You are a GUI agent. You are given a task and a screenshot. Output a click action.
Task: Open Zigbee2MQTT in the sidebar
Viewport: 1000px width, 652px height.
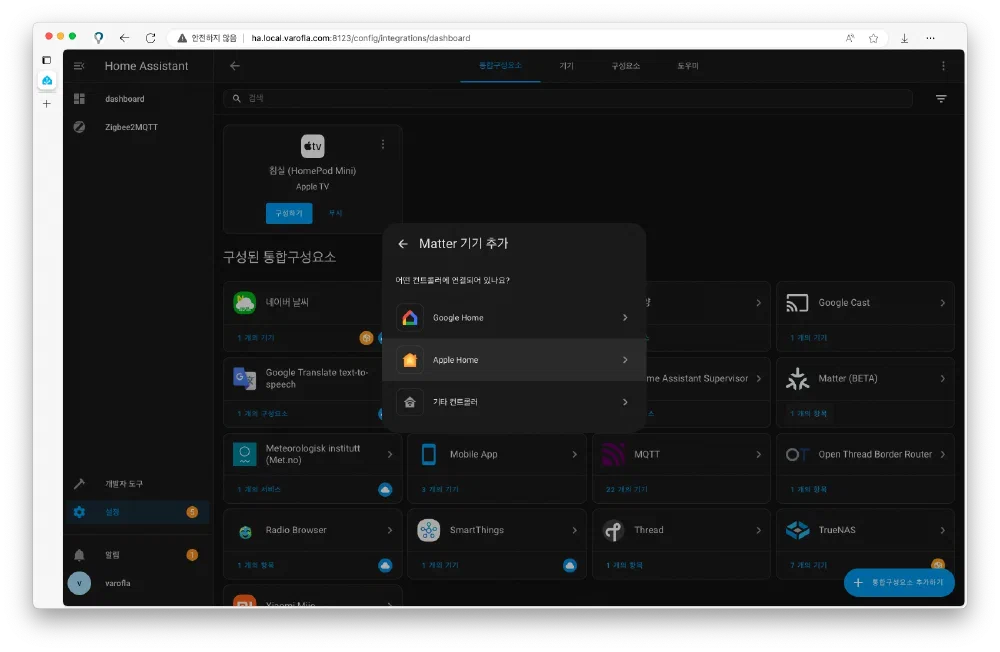tap(131, 127)
